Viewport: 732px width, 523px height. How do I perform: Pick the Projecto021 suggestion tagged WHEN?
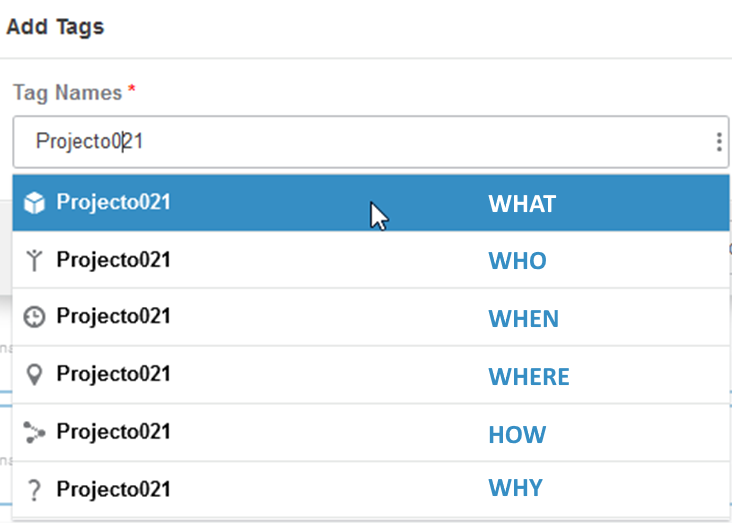pyautogui.click(x=113, y=317)
